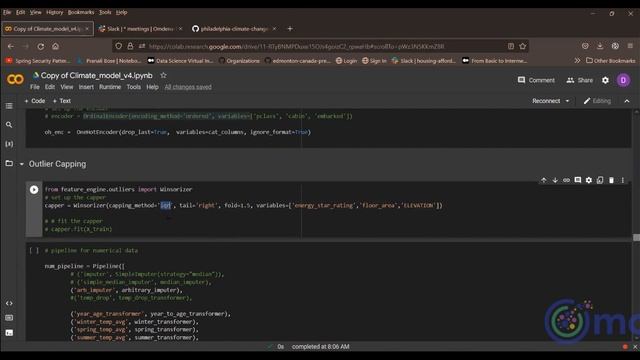Image resolution: width=640 pixels, height=360 pixels.
Task: Open Spring Security bookmark
Action: pyautogui.click(x=38, y=61)
